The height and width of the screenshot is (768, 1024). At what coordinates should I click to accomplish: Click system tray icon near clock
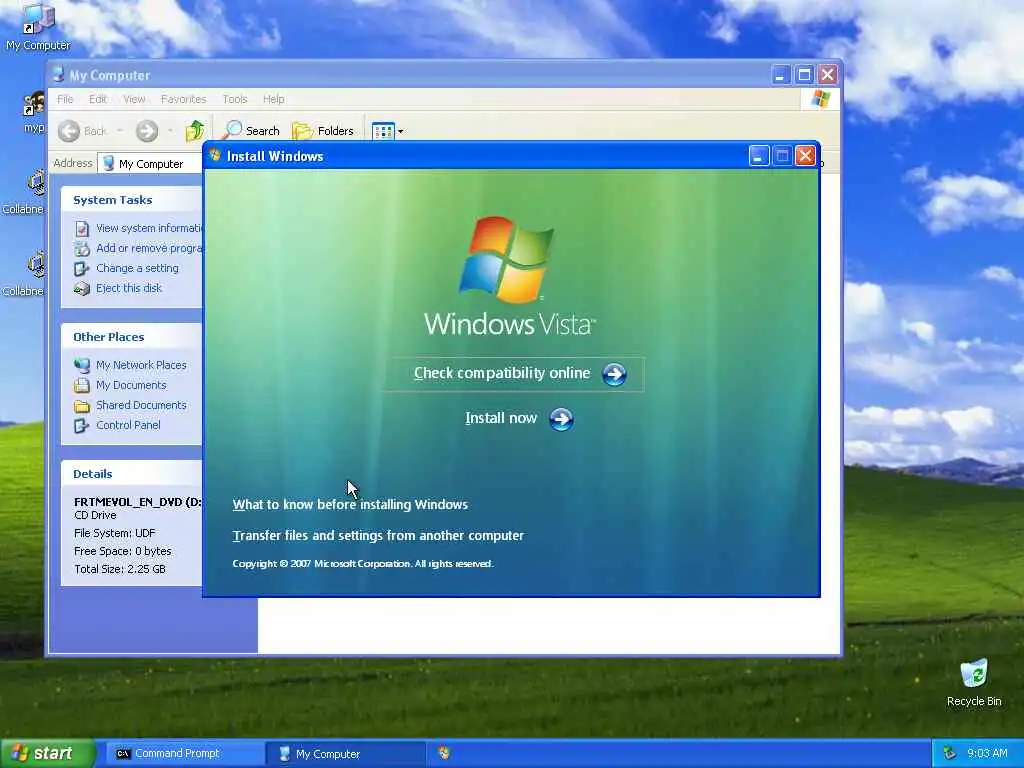[949, 754]
